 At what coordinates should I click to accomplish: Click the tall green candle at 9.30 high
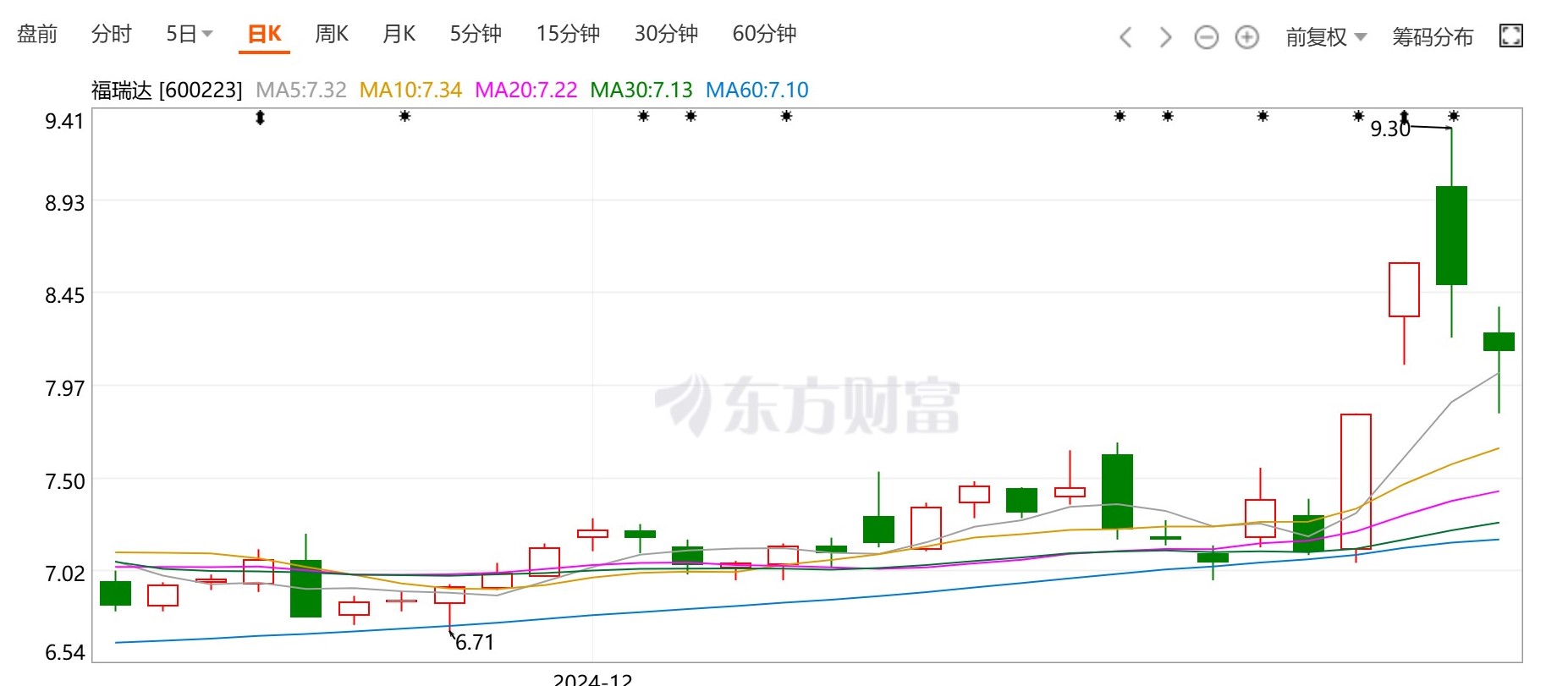(1451, 235)
